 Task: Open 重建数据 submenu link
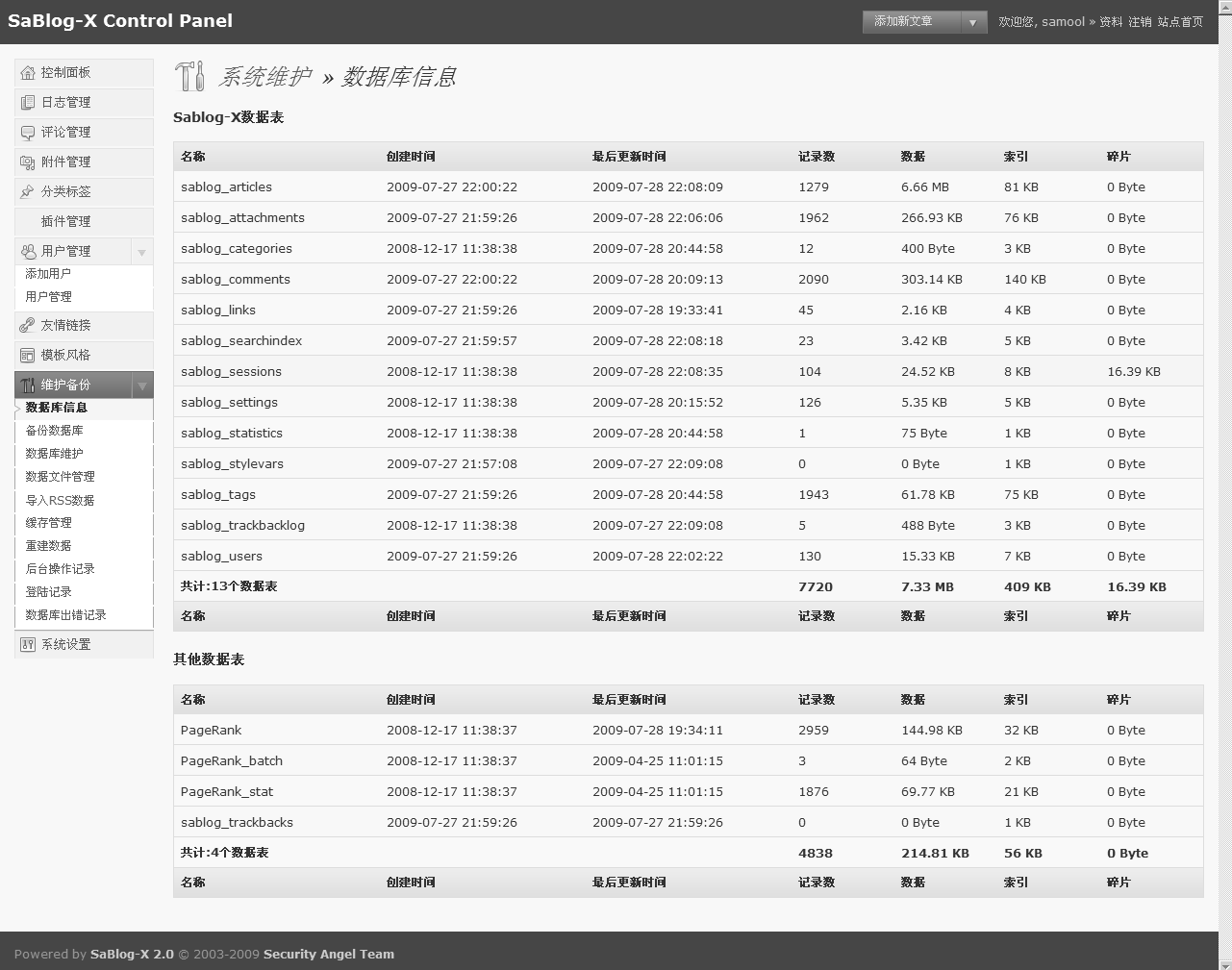click(x=48, y=546)
